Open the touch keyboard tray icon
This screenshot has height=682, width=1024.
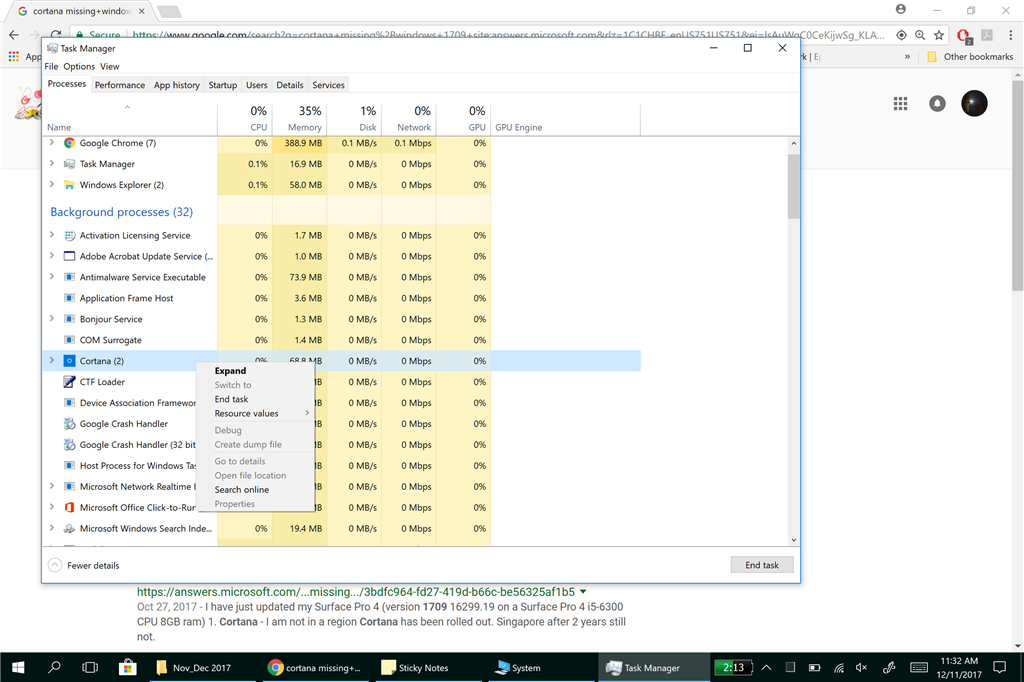[x=919, y=668]
